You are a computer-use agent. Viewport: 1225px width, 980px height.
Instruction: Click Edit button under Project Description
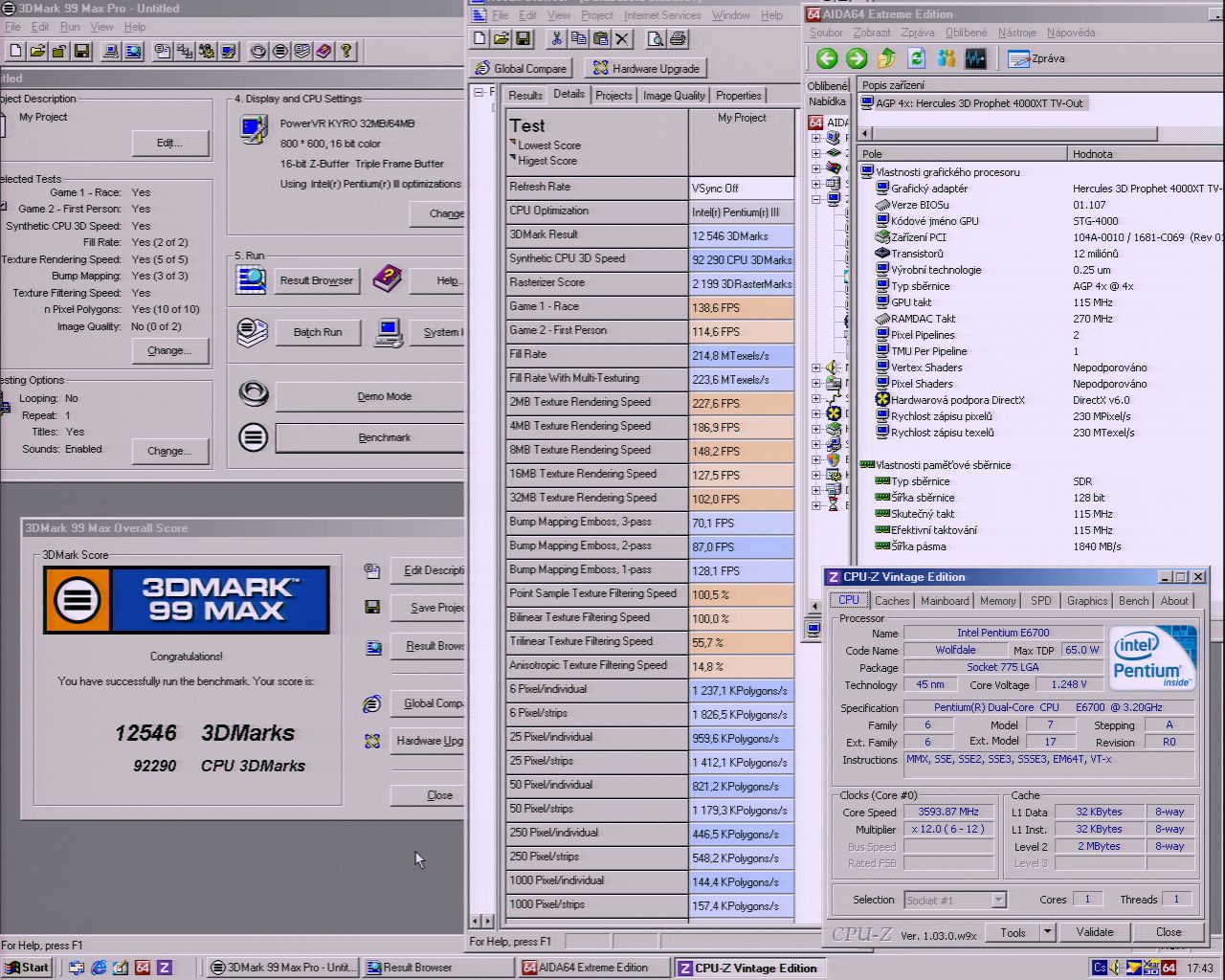coord(169,143)
